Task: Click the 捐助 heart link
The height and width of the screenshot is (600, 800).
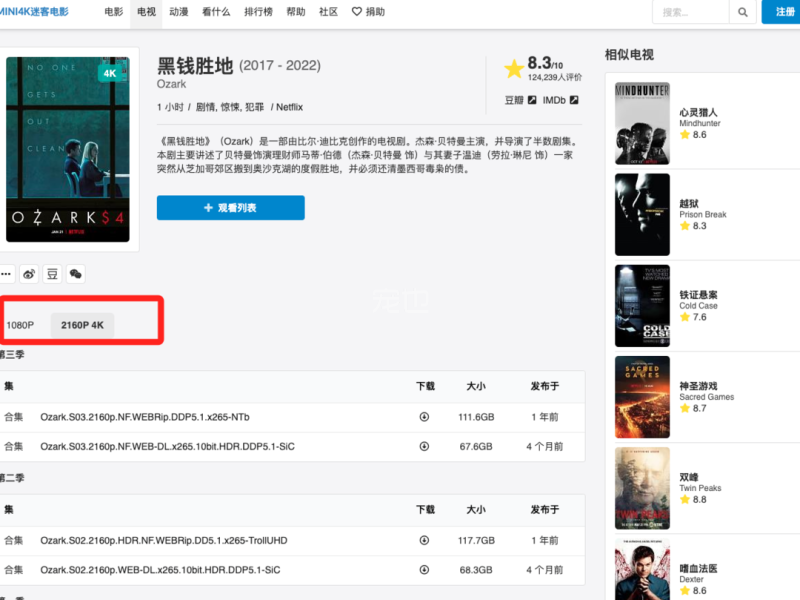Action: coord(368,13)
